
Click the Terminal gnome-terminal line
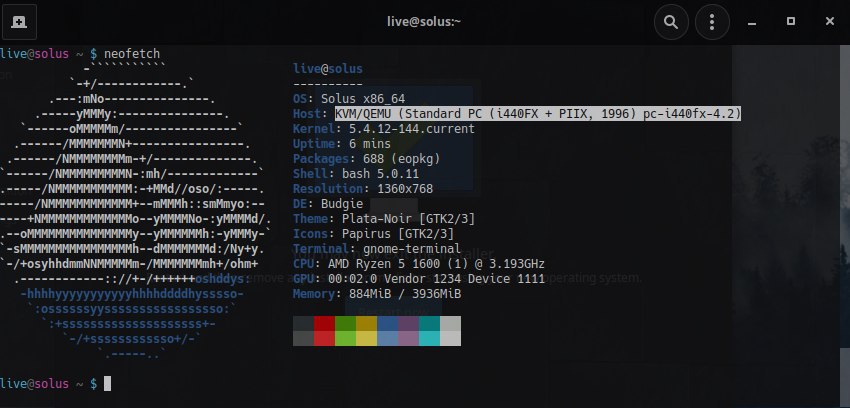pos(377,249)
